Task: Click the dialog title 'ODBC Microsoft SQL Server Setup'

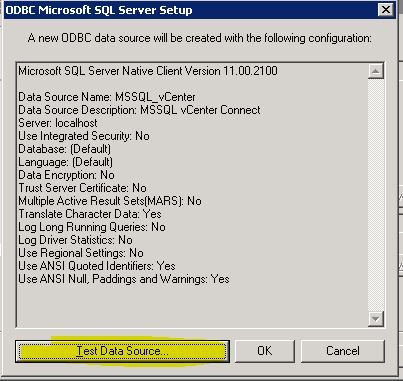Action: tap(99, 10)
